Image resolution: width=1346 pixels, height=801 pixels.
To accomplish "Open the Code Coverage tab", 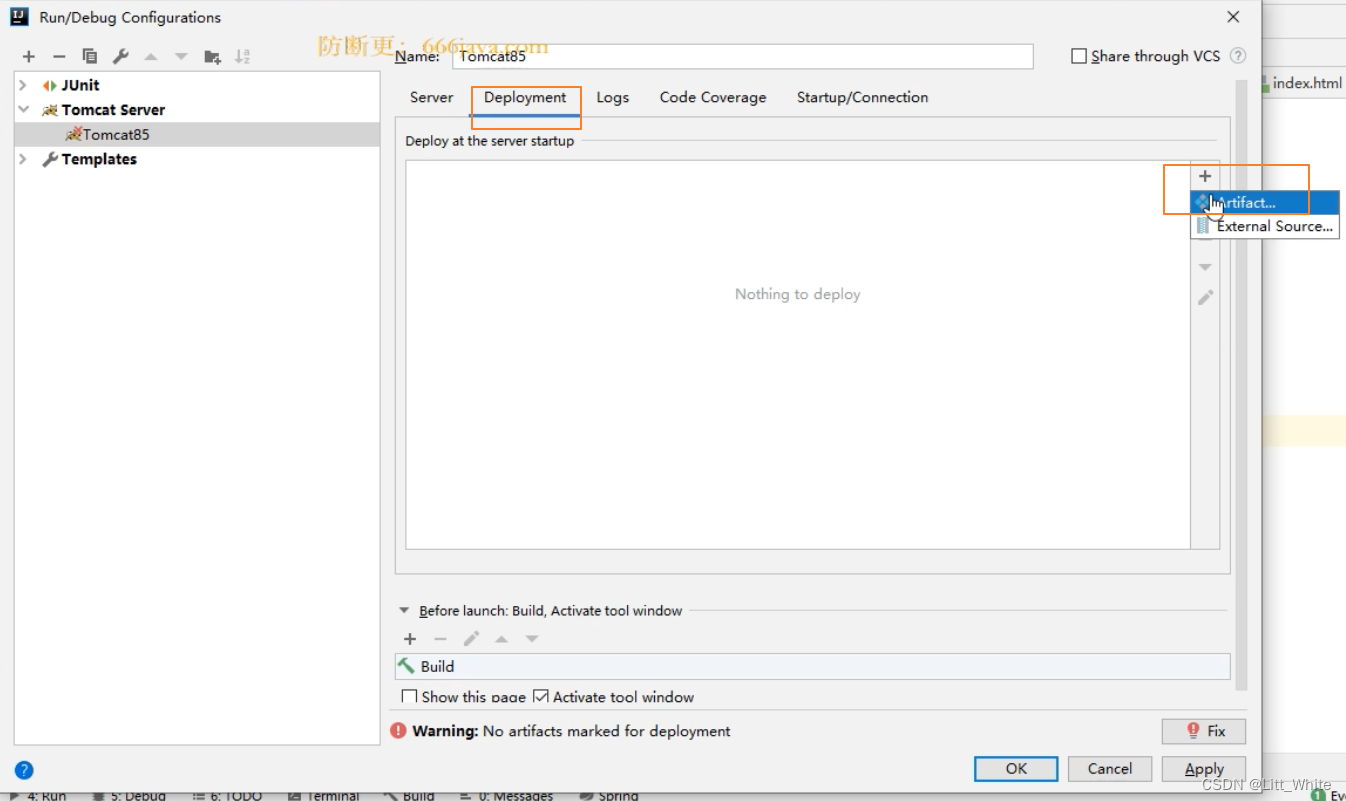I will (x=713, y=97).
